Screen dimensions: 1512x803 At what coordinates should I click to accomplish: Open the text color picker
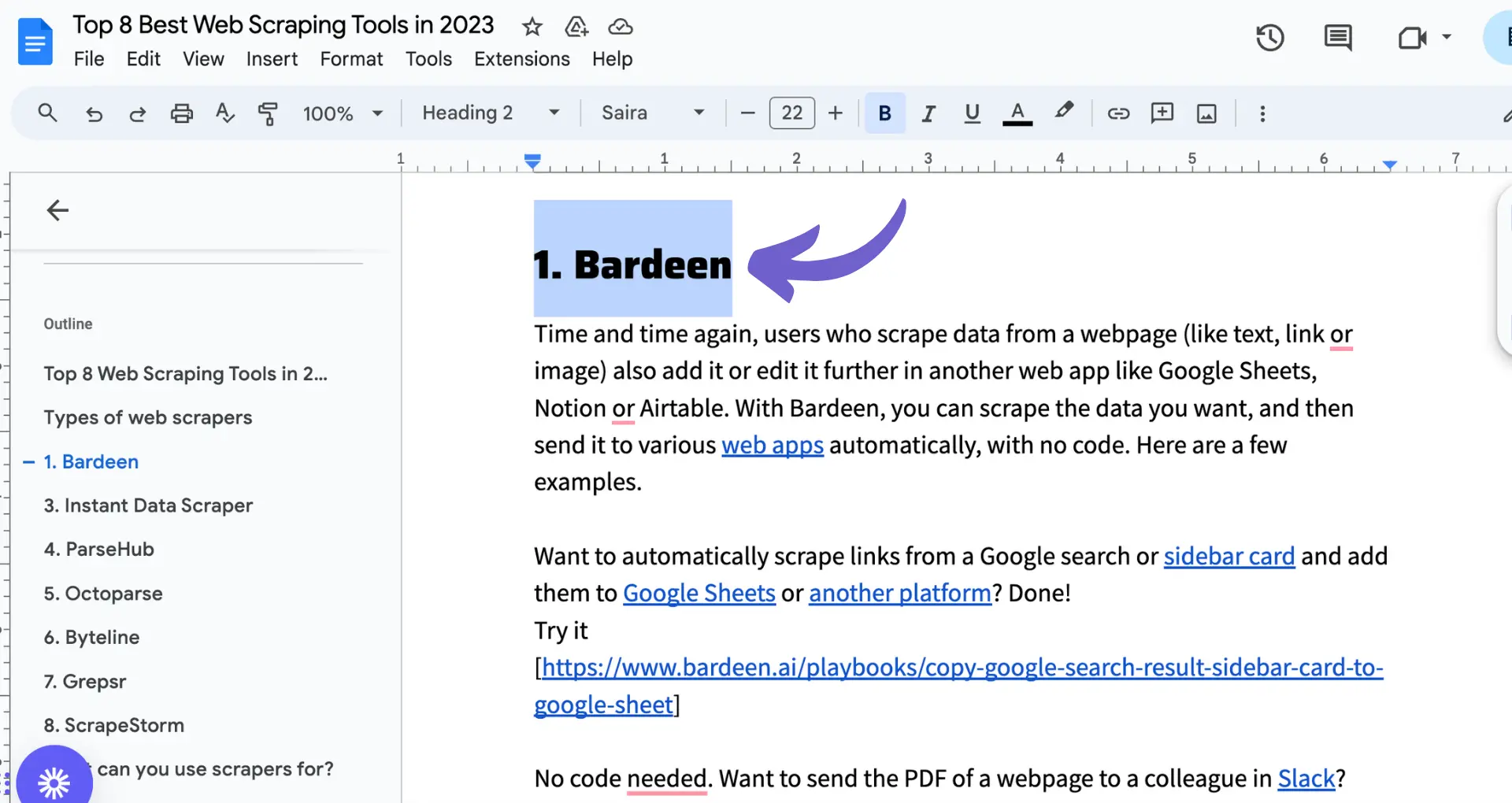(x=1017, y=113)
